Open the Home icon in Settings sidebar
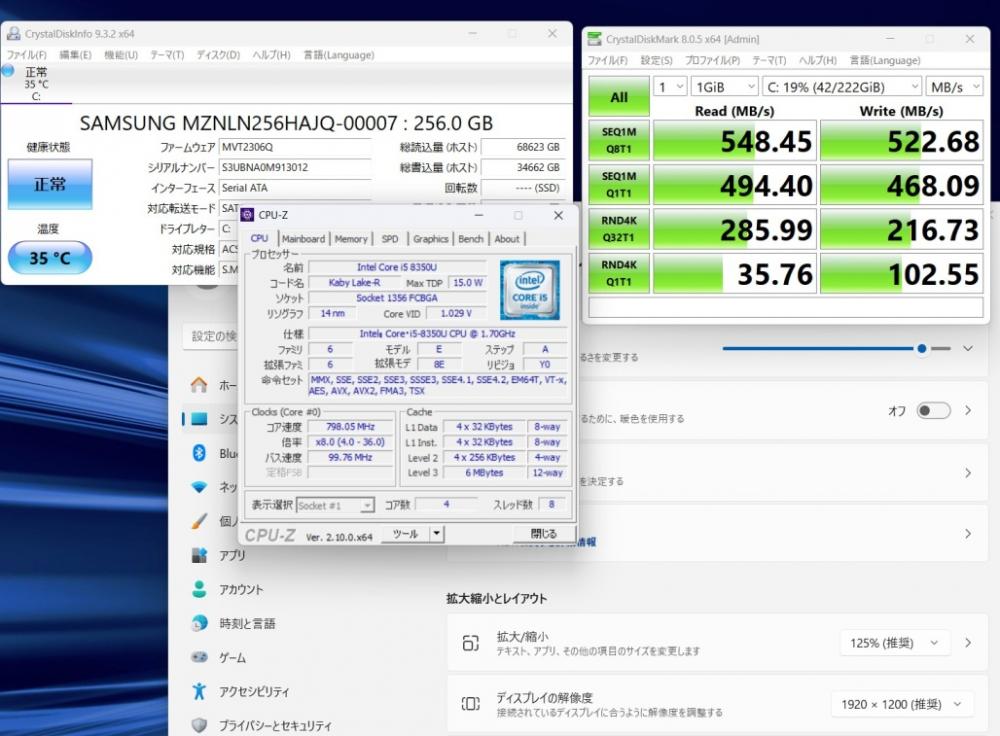The width and height of the screenshot is (1000, 736). [x=199, y=385]
